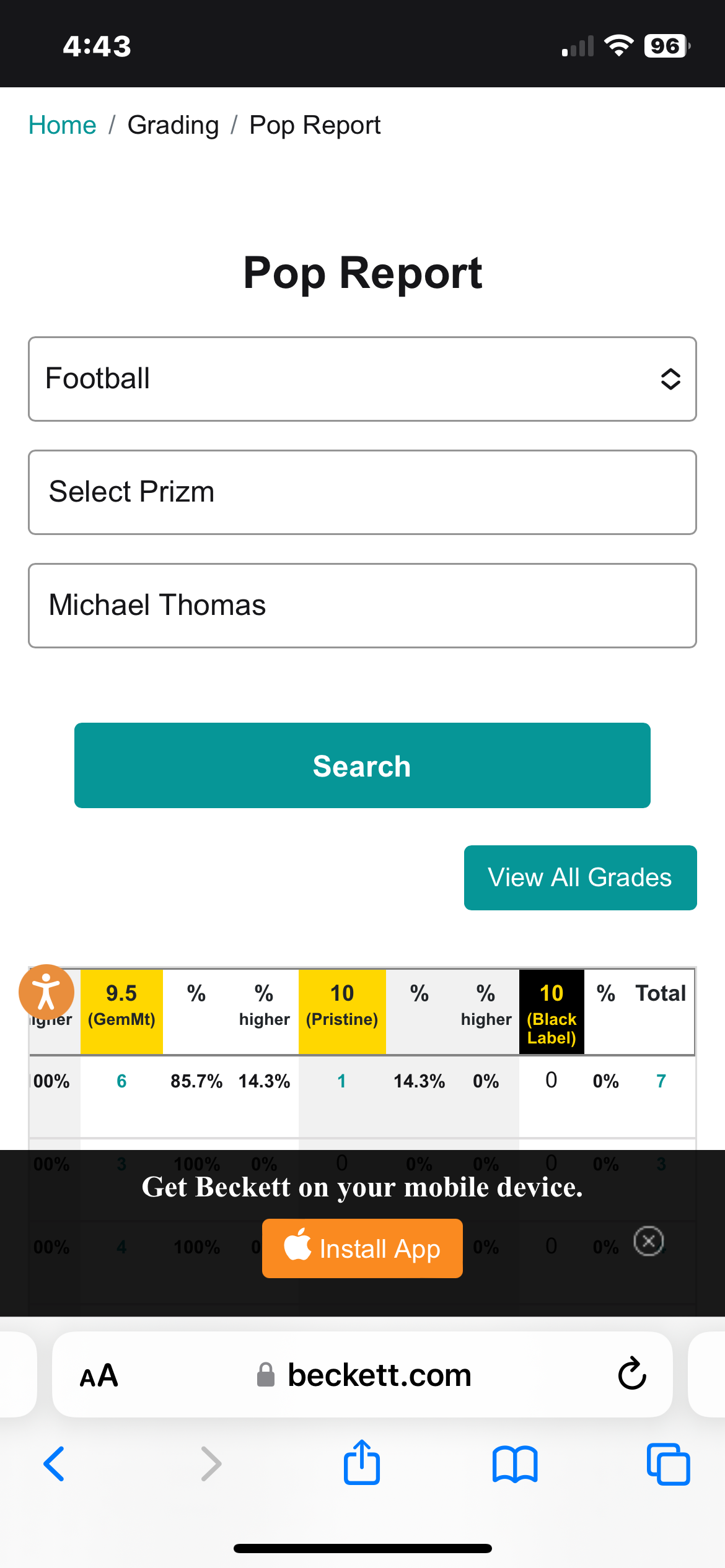Open Safari bookmarks book icon

point(515,1464)
